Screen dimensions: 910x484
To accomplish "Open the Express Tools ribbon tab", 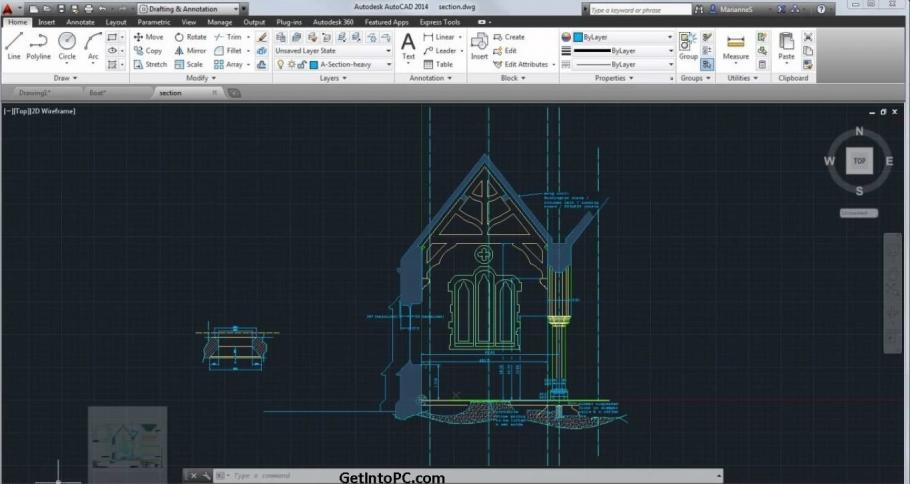I will (439, 22).
